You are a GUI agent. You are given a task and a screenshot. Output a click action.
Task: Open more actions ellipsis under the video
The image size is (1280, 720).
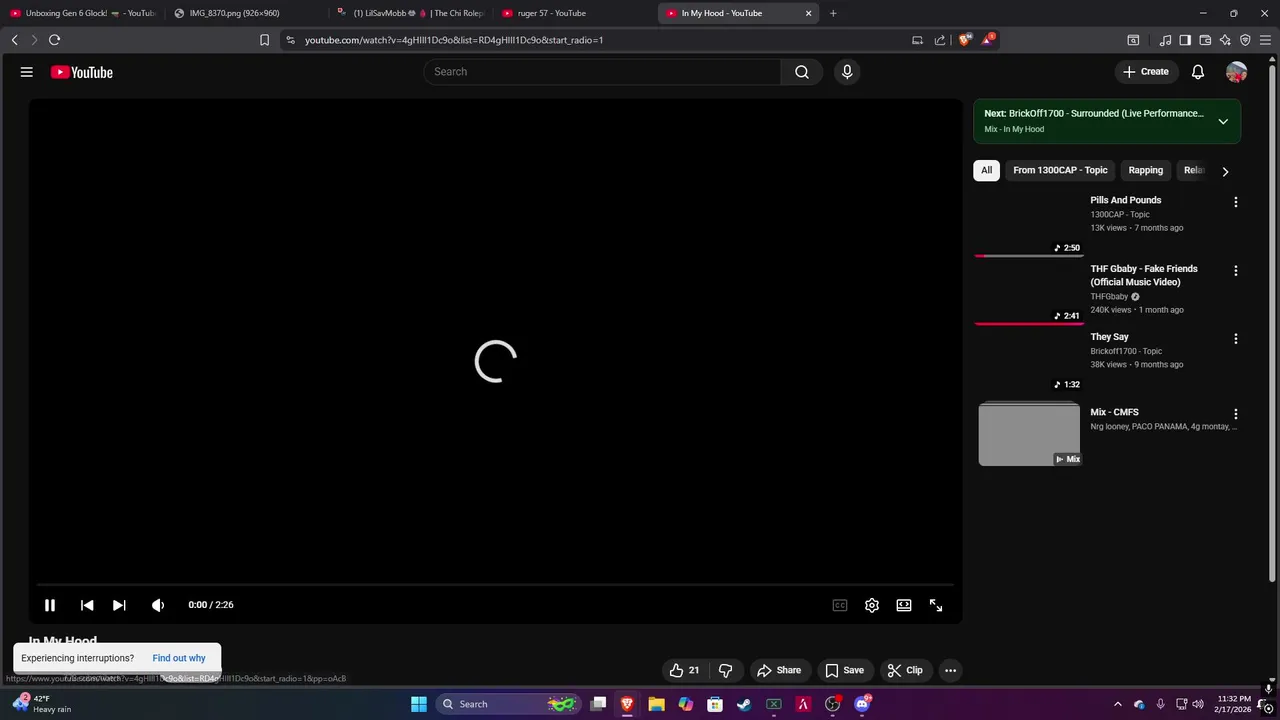[x=951, y=670]
